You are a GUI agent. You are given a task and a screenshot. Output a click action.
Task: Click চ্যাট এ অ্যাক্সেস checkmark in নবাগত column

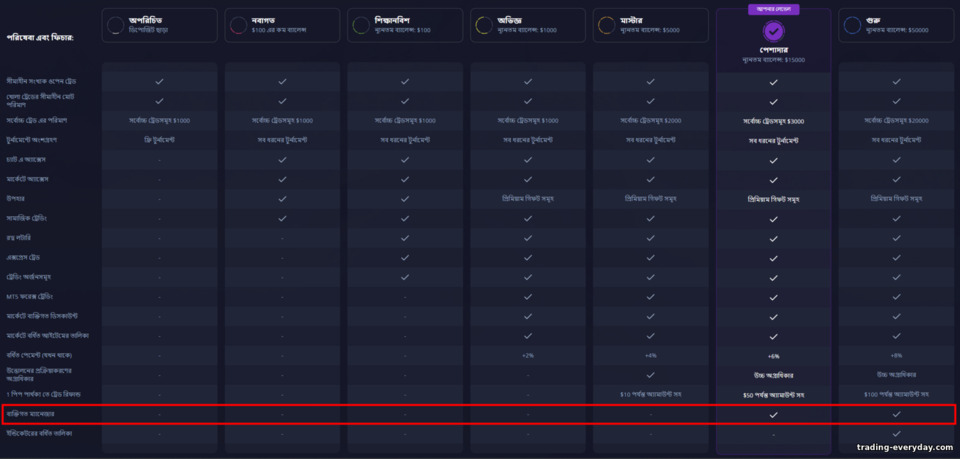282,160
